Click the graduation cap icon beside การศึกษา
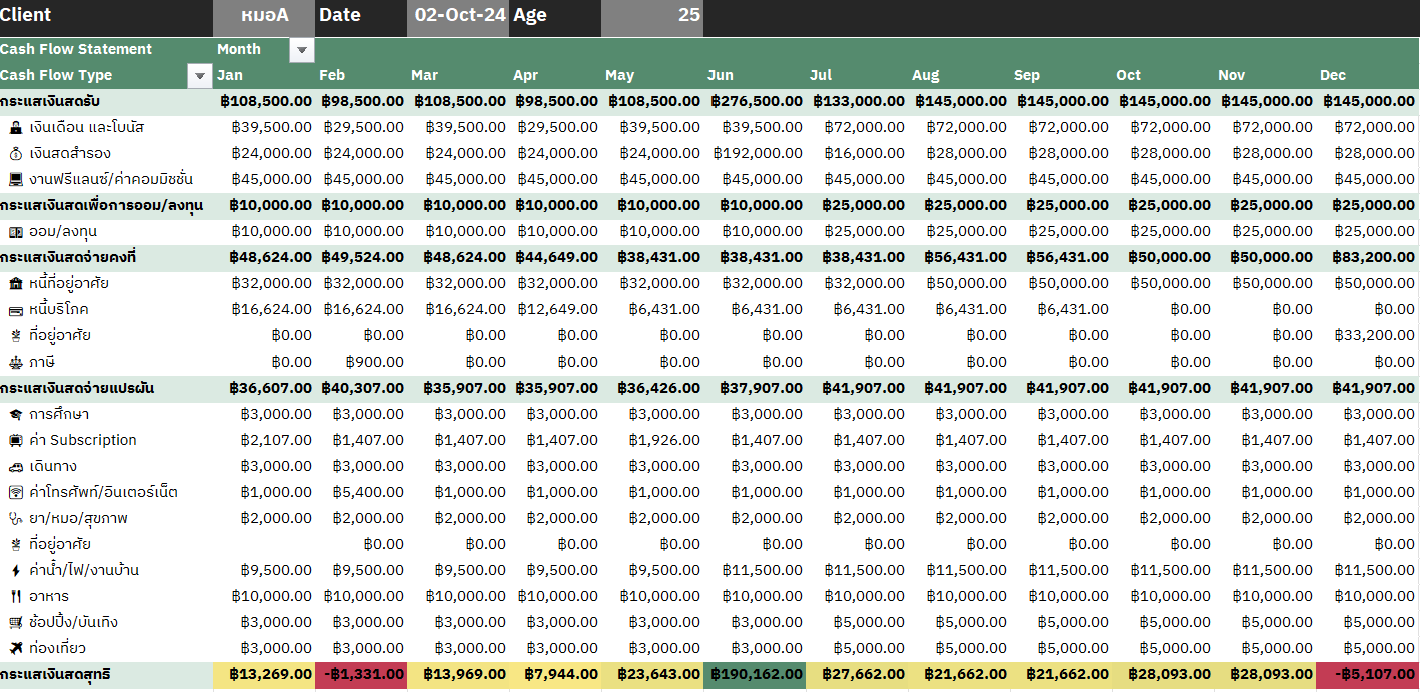The width and height of the screenshot is (1420, 692). (15, 414)
